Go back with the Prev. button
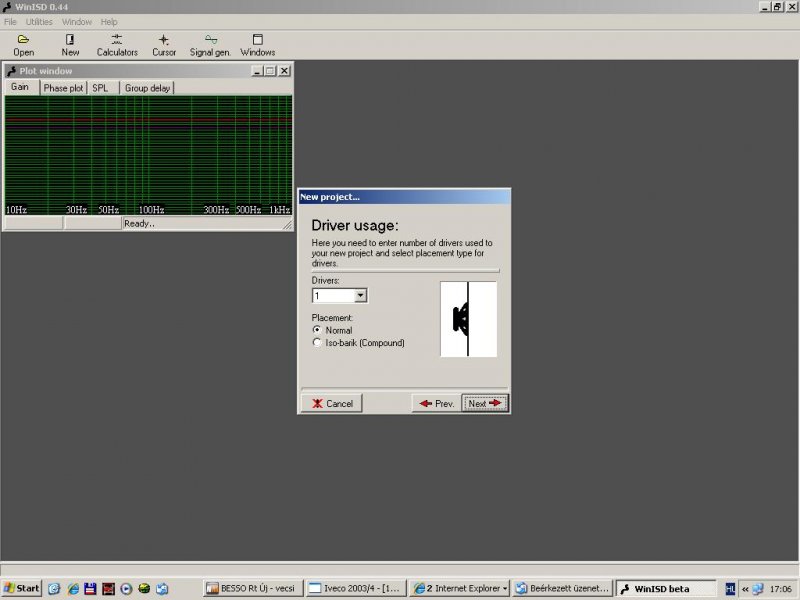Screen dimensions: 800x600 click(436, 403)
